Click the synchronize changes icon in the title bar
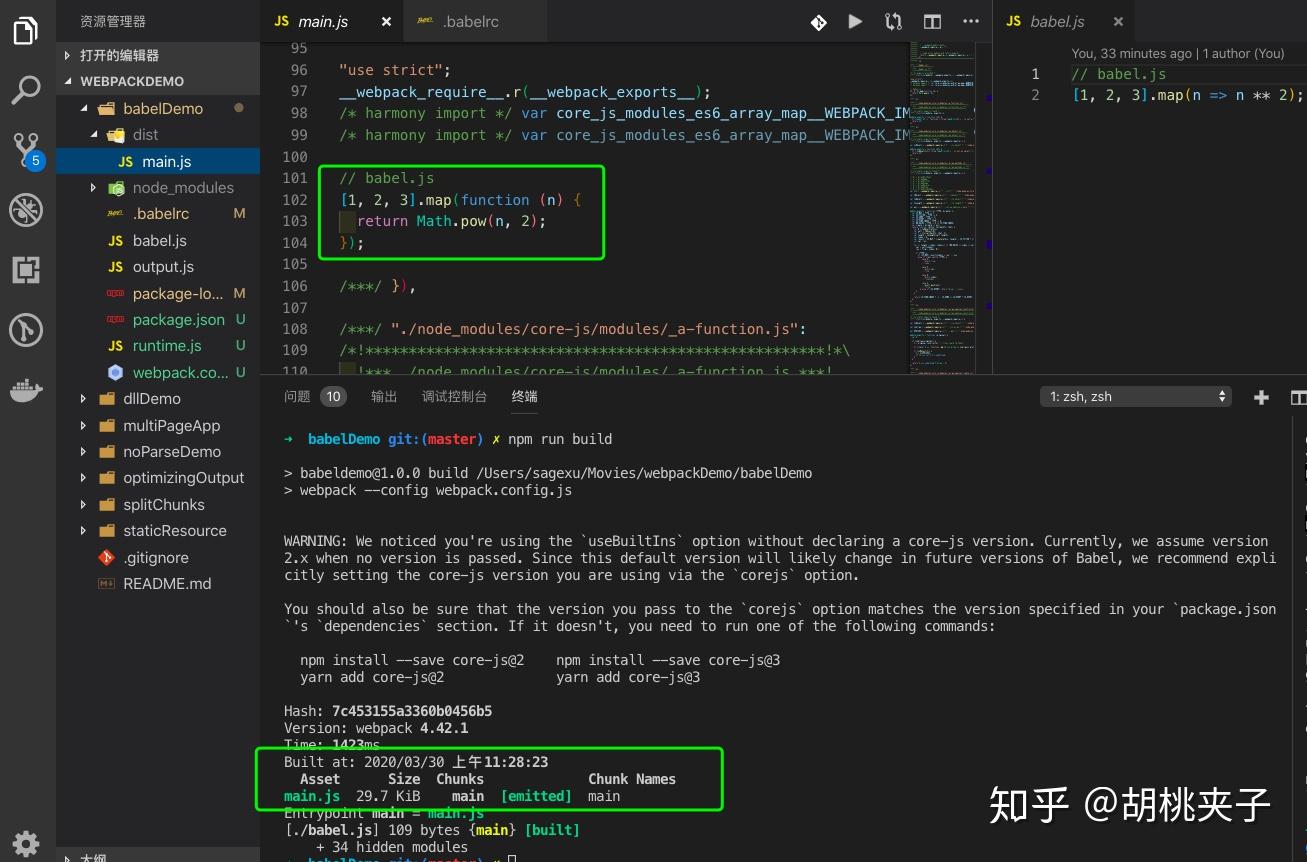 pyautogui.click(x=893, y=21)
